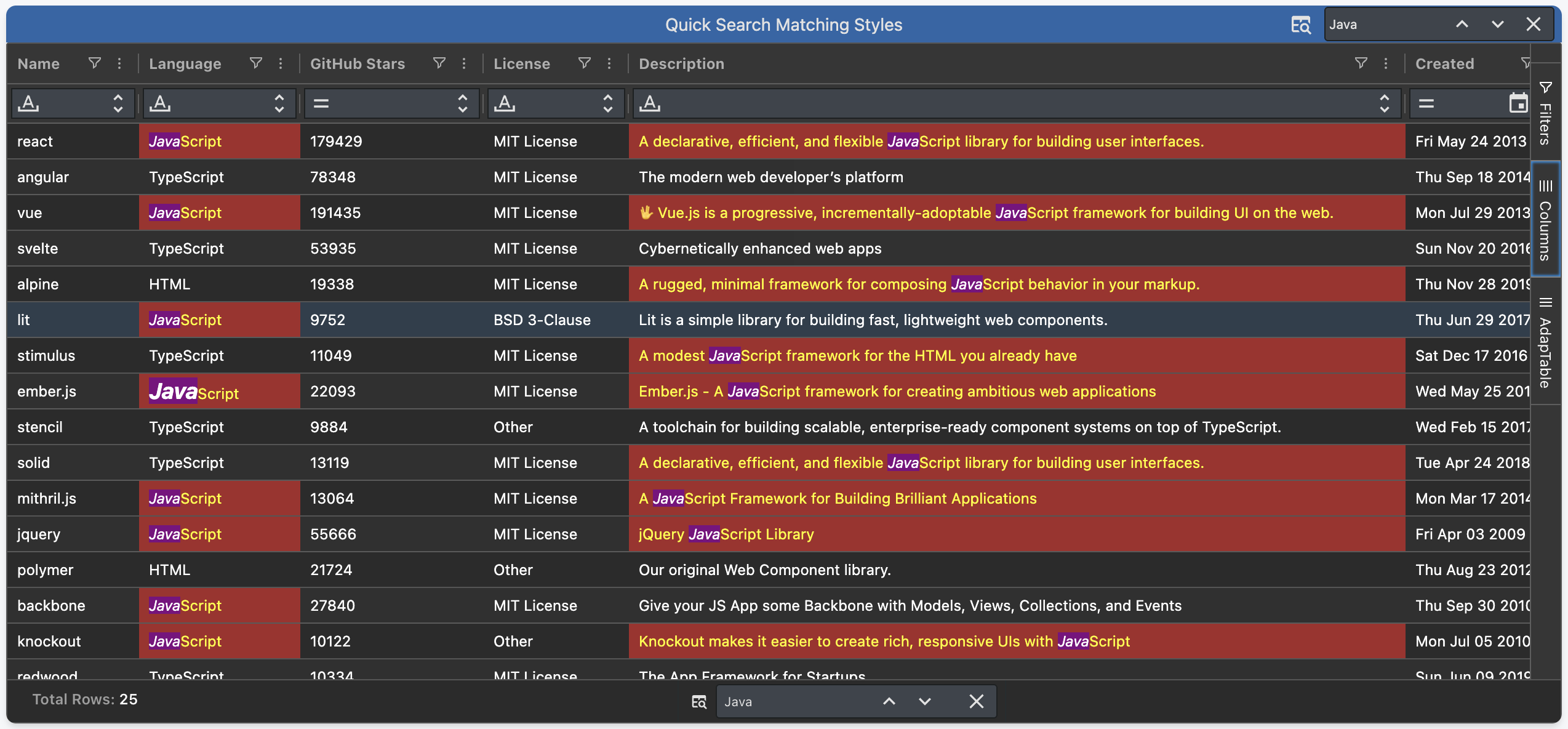
Task: Expand the Name filter operator dropdown
Action: click(x=118, y=103)
